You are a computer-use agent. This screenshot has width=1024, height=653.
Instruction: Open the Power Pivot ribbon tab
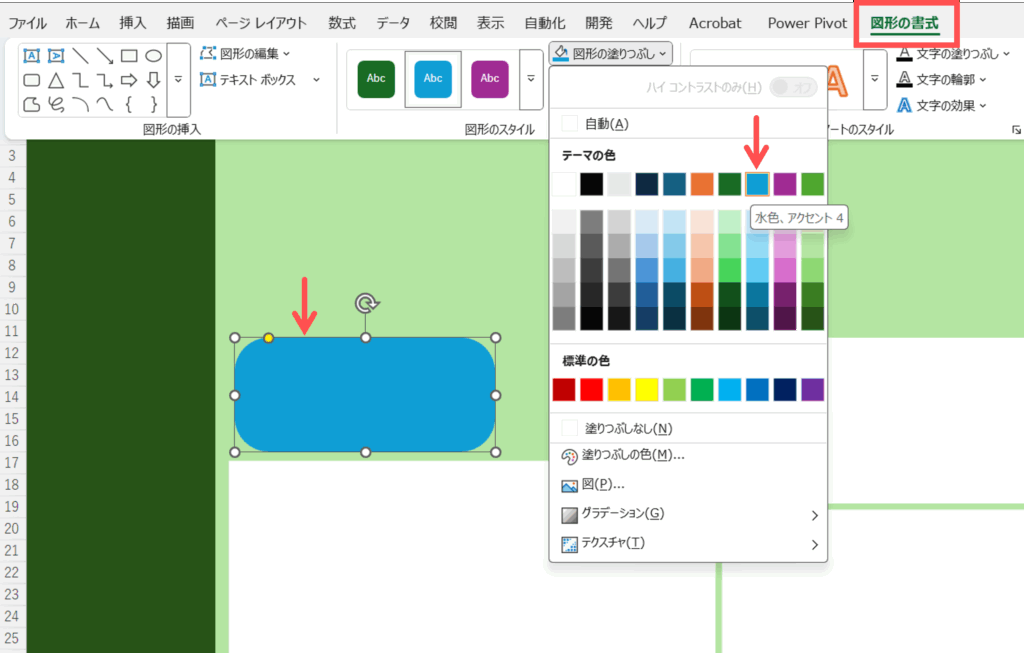[x=807, y=23]
